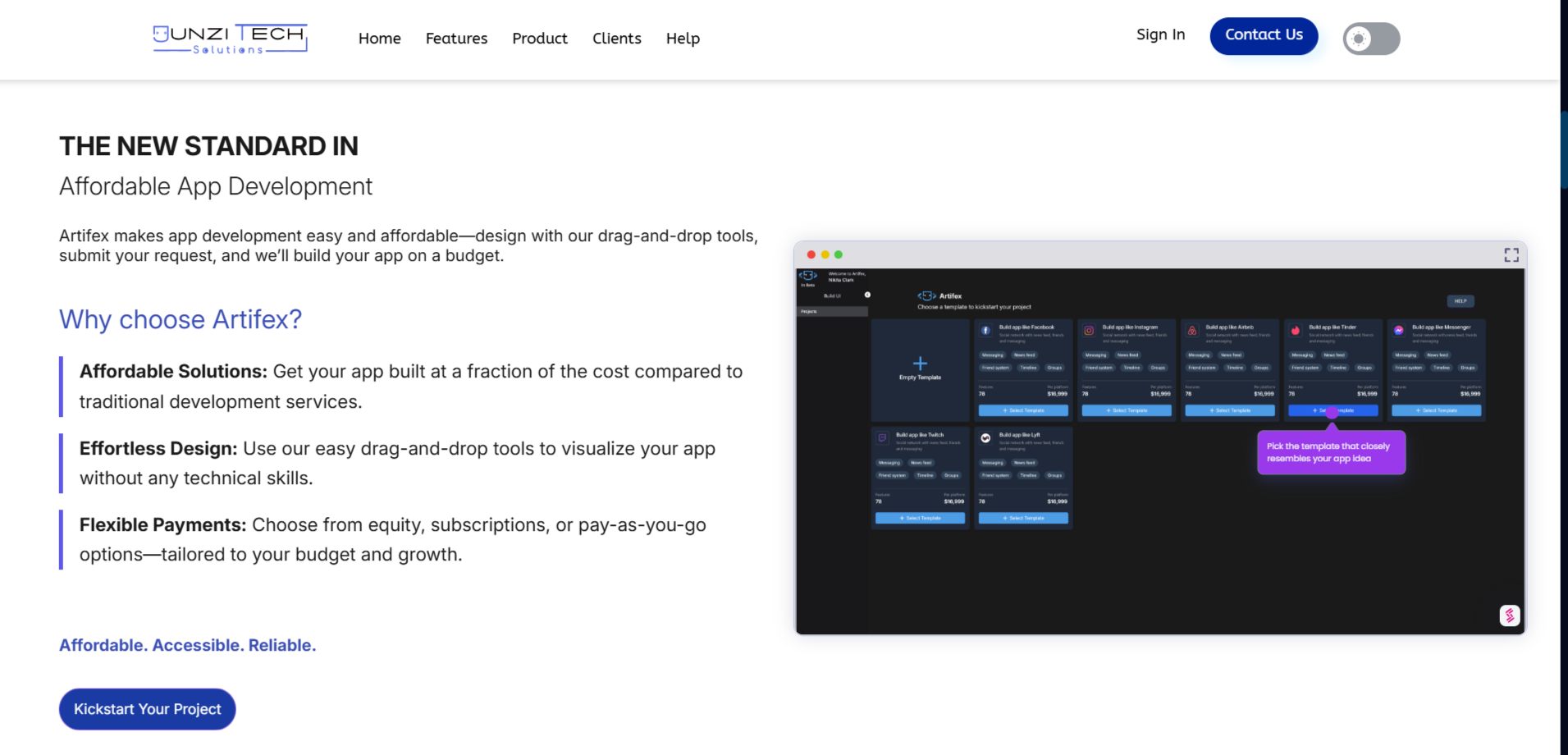Click the Twitch icon in the demo
Viewport: 1568px width, 755px height.
tap(882, 438)
